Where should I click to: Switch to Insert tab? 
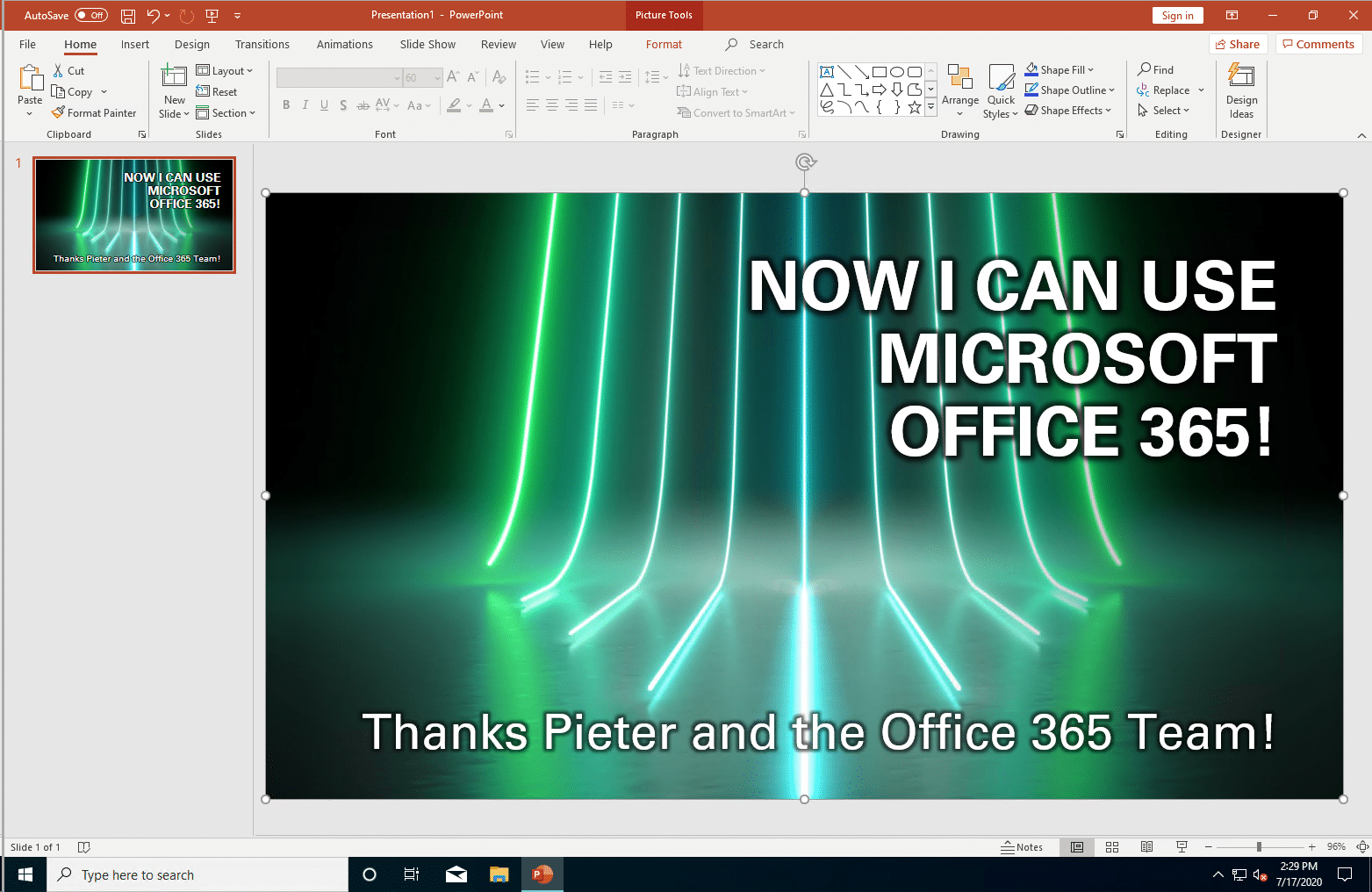pos(135,44)
